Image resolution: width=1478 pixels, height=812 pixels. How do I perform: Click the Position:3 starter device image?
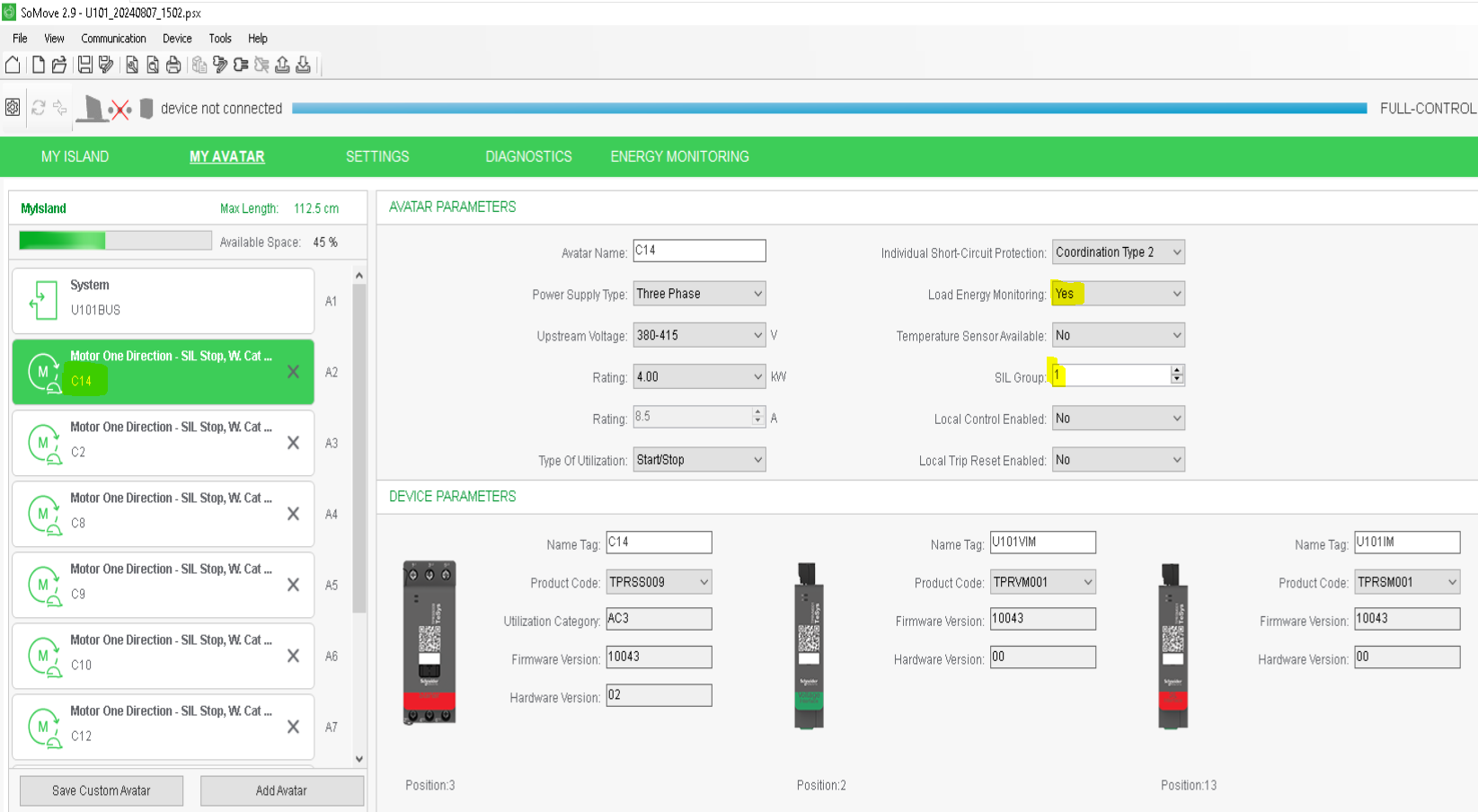(x=429, y=642)
